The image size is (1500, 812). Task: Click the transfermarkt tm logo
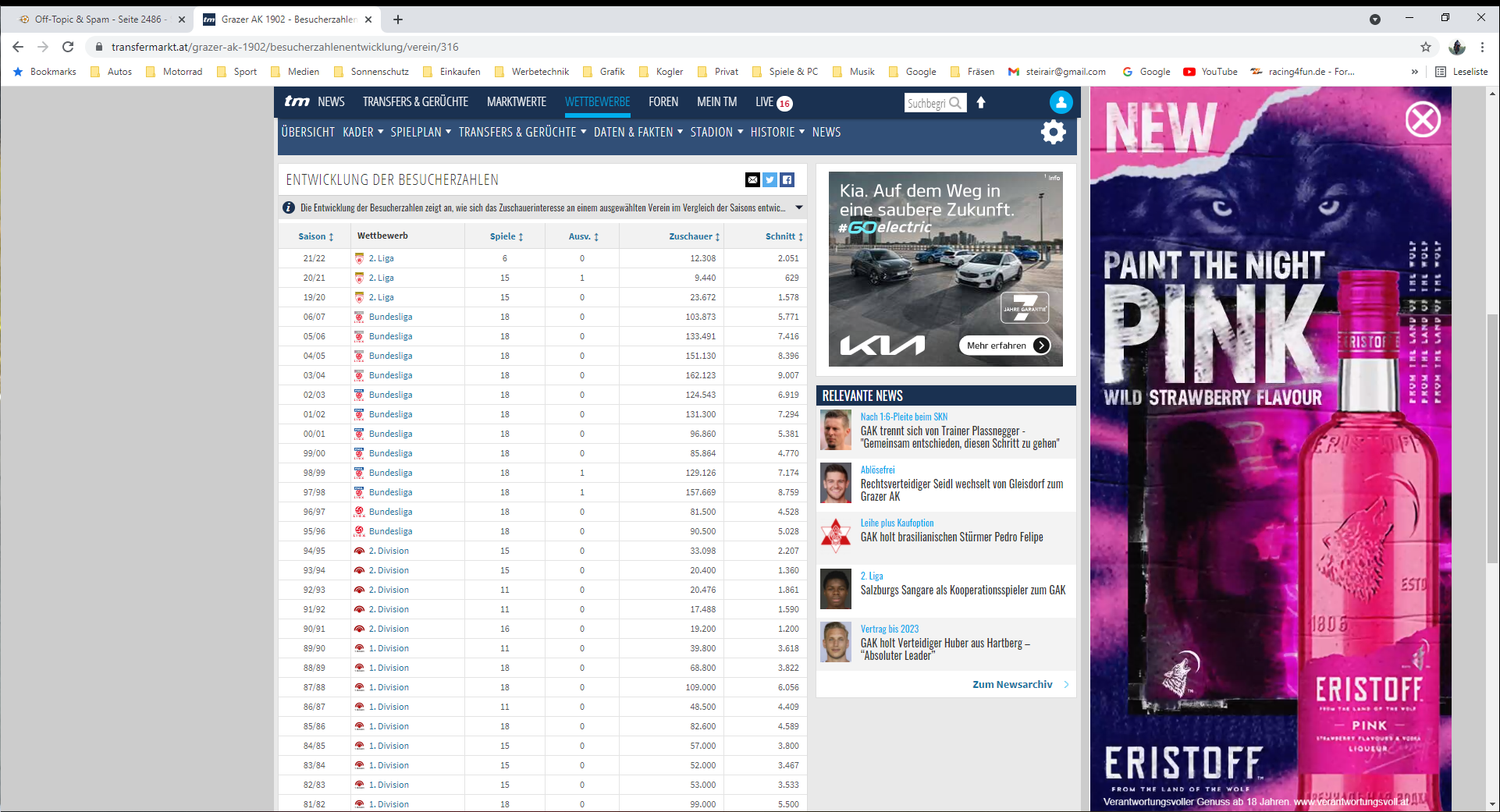pyautogui.click(x=297, y=101)
